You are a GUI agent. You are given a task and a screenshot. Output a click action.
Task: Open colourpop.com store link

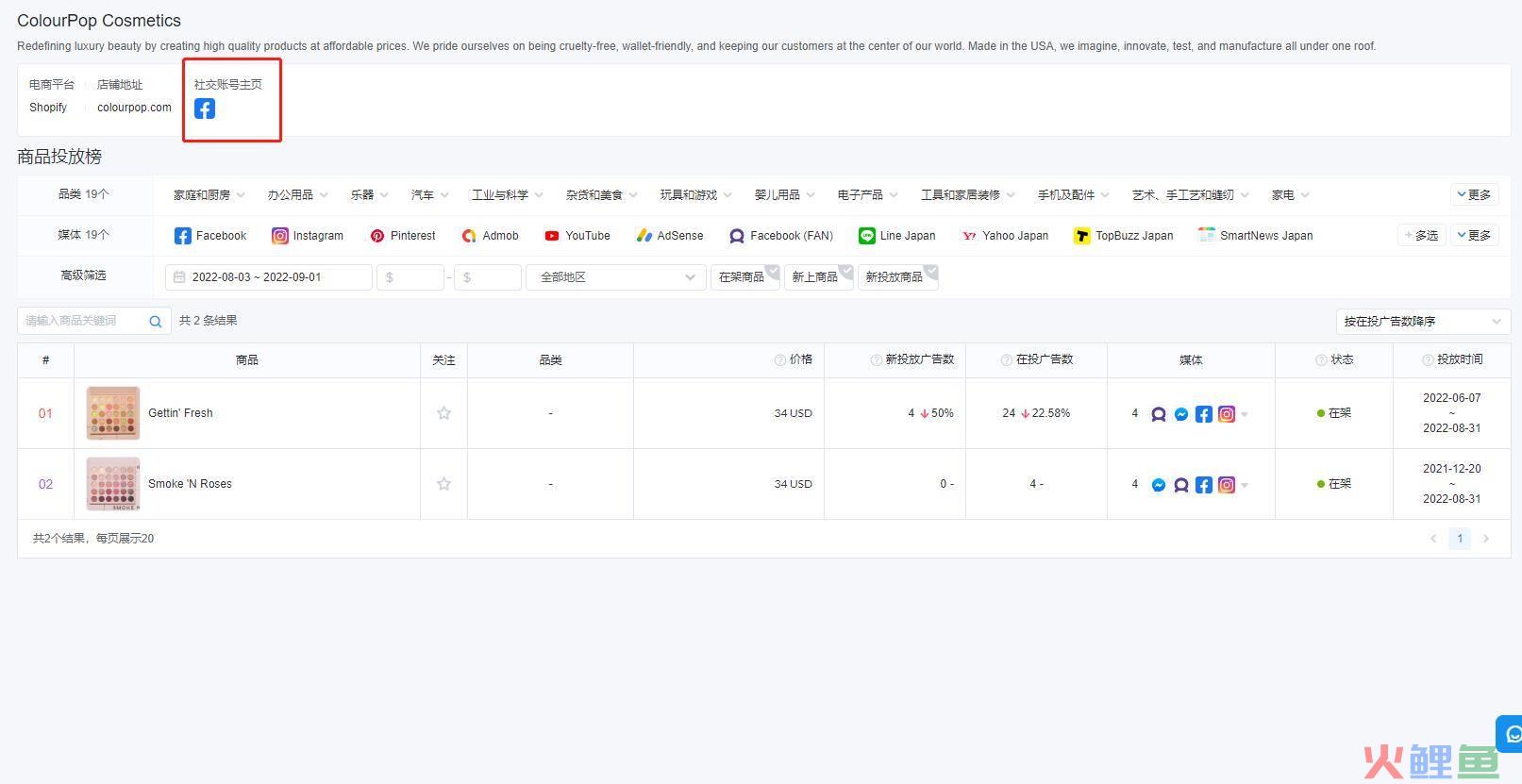(134, 108)
